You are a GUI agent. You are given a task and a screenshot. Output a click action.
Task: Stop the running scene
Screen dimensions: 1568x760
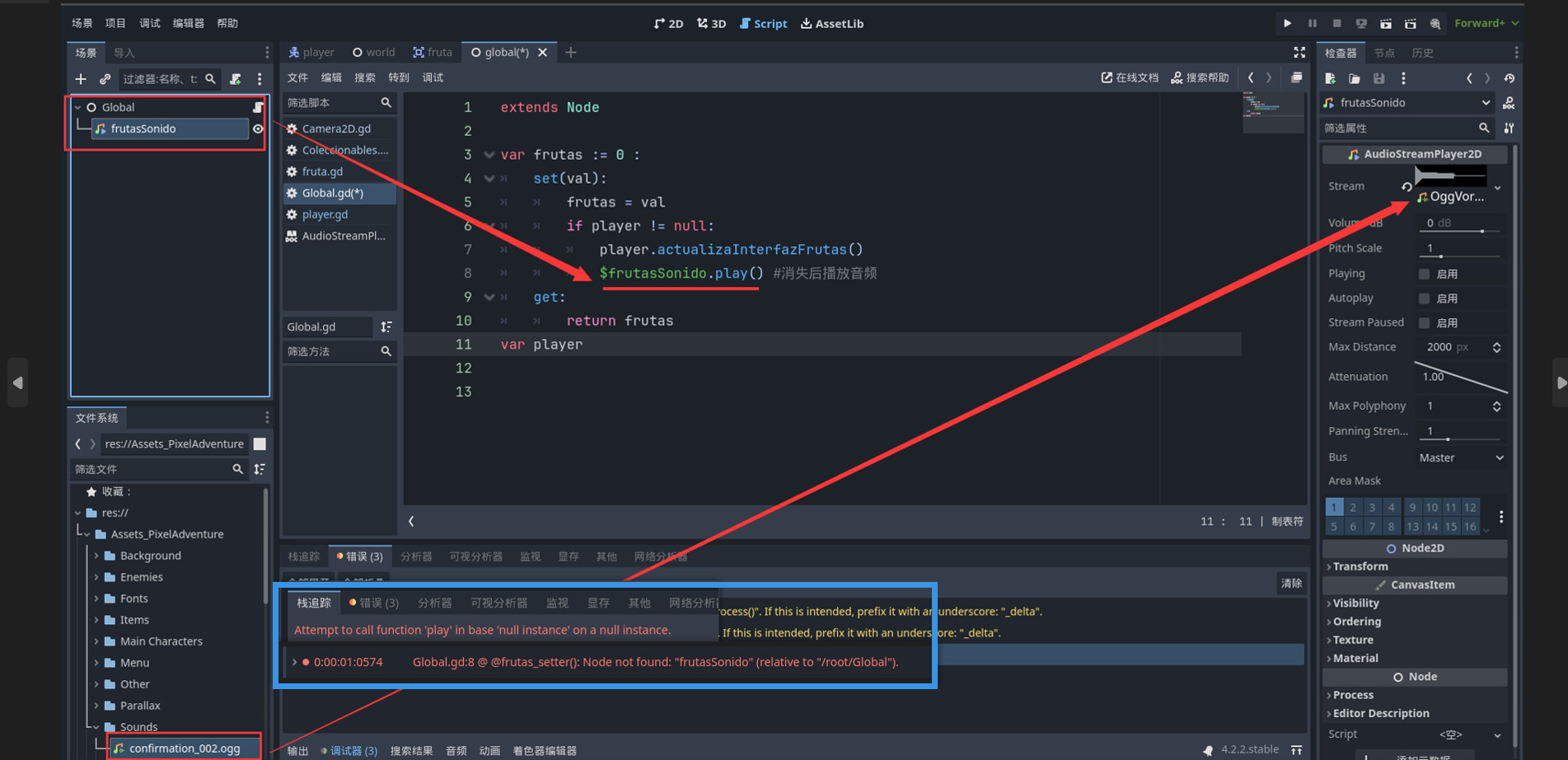click(x=1336, y=23)
